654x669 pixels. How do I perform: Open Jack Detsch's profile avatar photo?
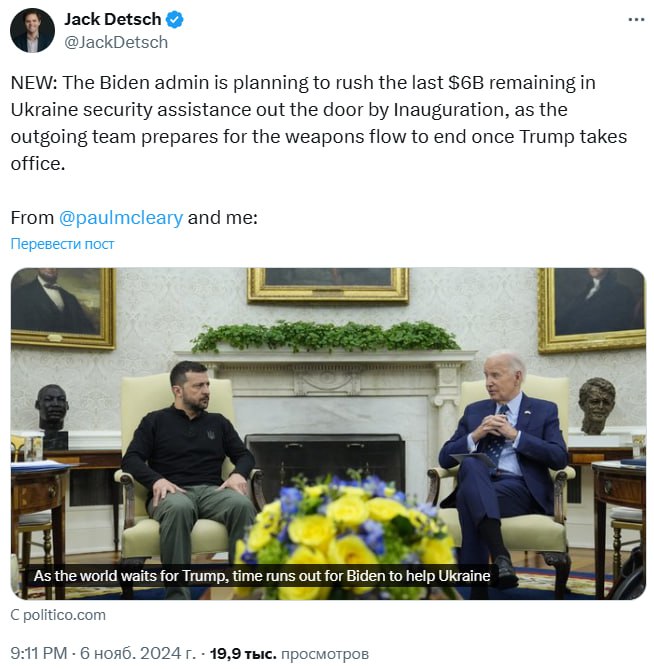32,31
